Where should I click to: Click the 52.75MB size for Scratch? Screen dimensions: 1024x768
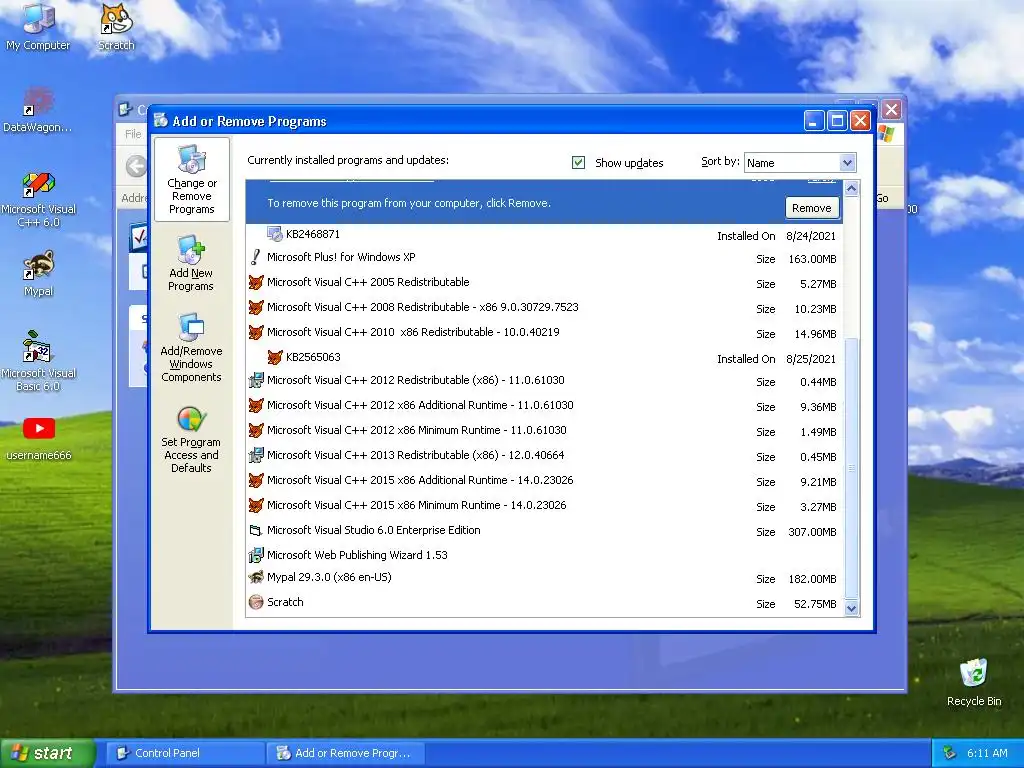[x=815, y=604]
